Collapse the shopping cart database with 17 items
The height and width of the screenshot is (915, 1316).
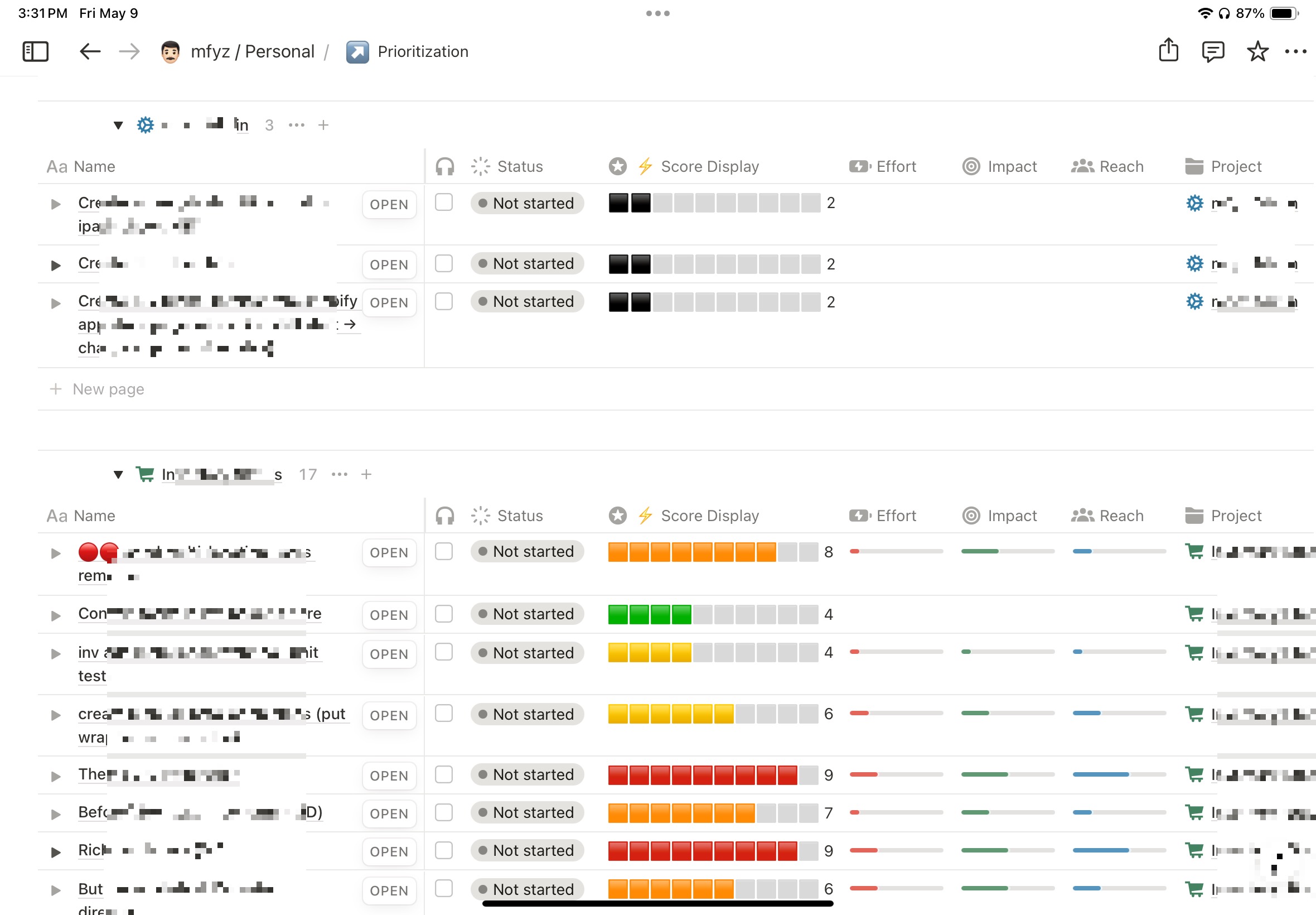118,474
